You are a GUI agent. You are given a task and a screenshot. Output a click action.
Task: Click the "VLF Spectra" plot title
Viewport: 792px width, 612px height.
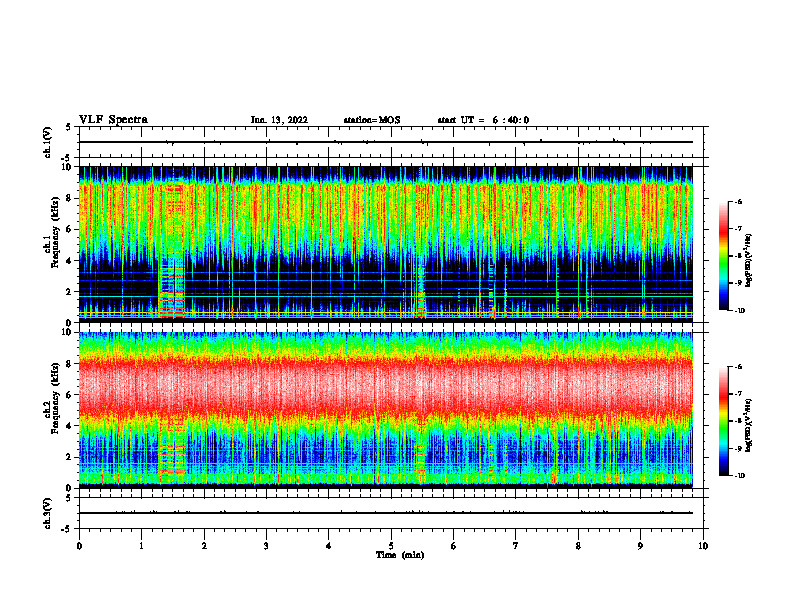tap(113, 120)
